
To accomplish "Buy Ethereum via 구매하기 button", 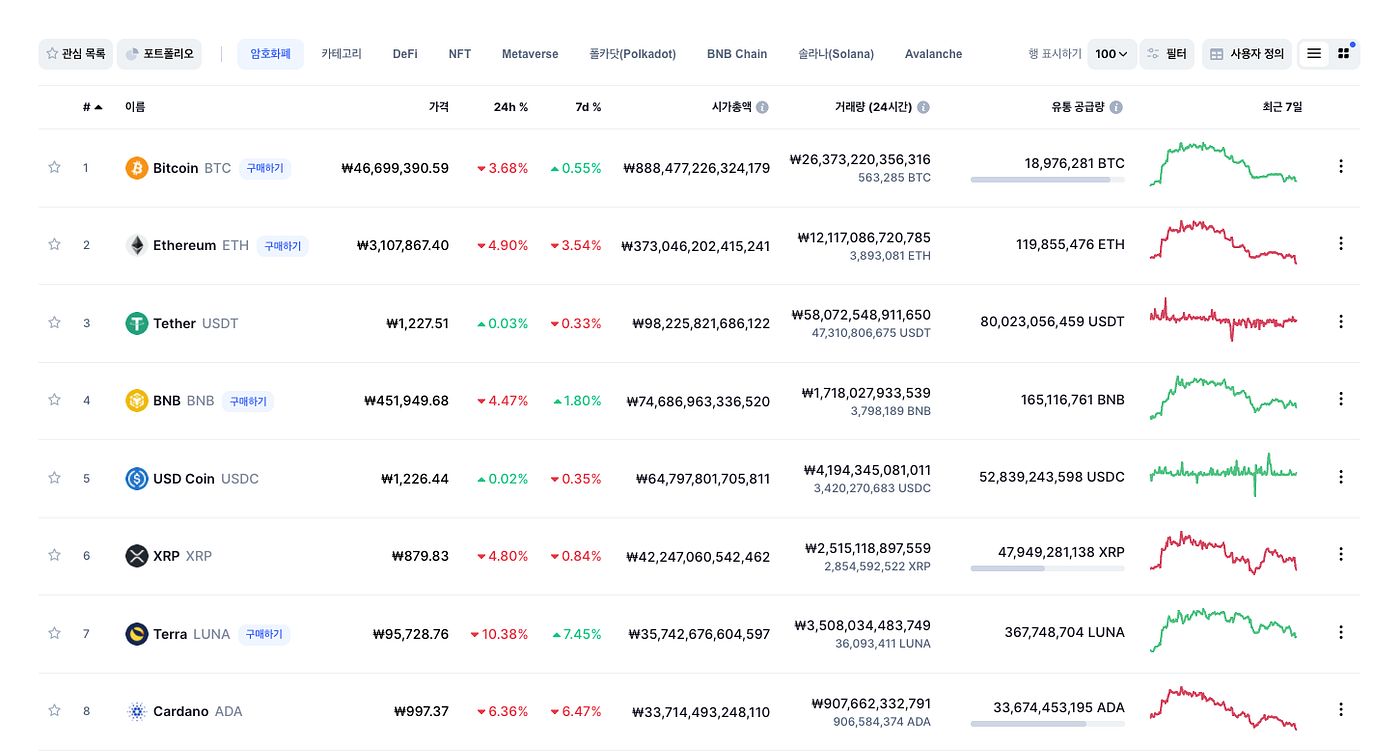I will point(283,245).
